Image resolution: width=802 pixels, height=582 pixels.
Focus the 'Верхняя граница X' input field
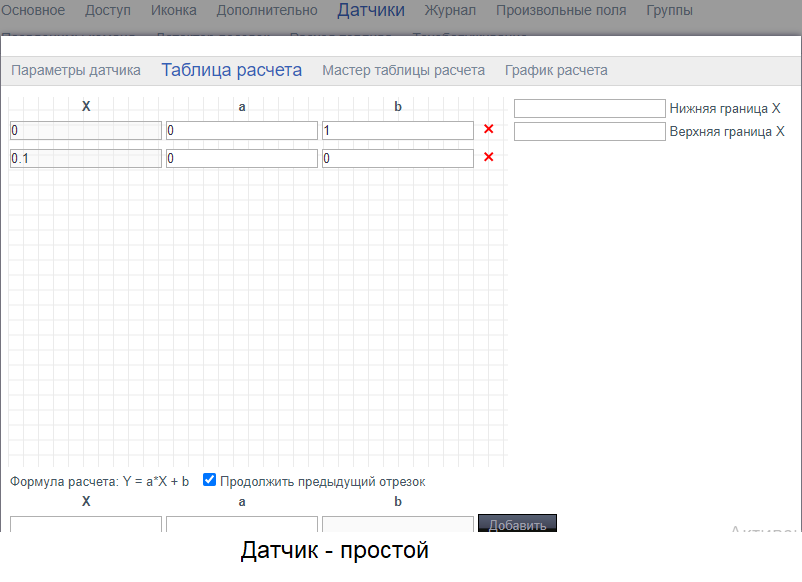pos(589,131)
